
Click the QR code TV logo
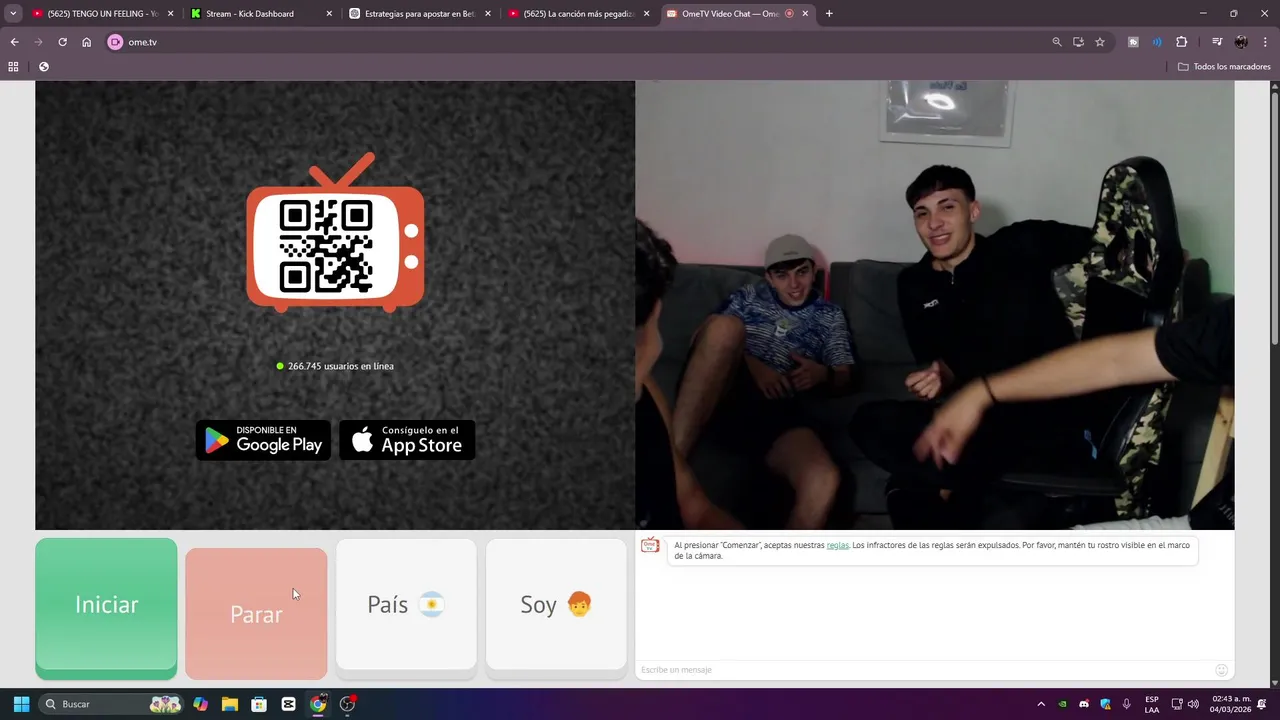tap(335, 232)
